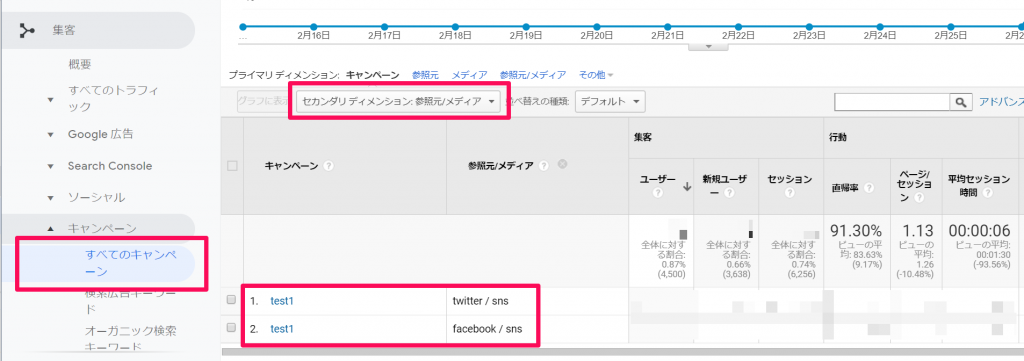Open help icon under ユーザー column
This screenshot has height=361, width=1024.
[x=657, y=193]
